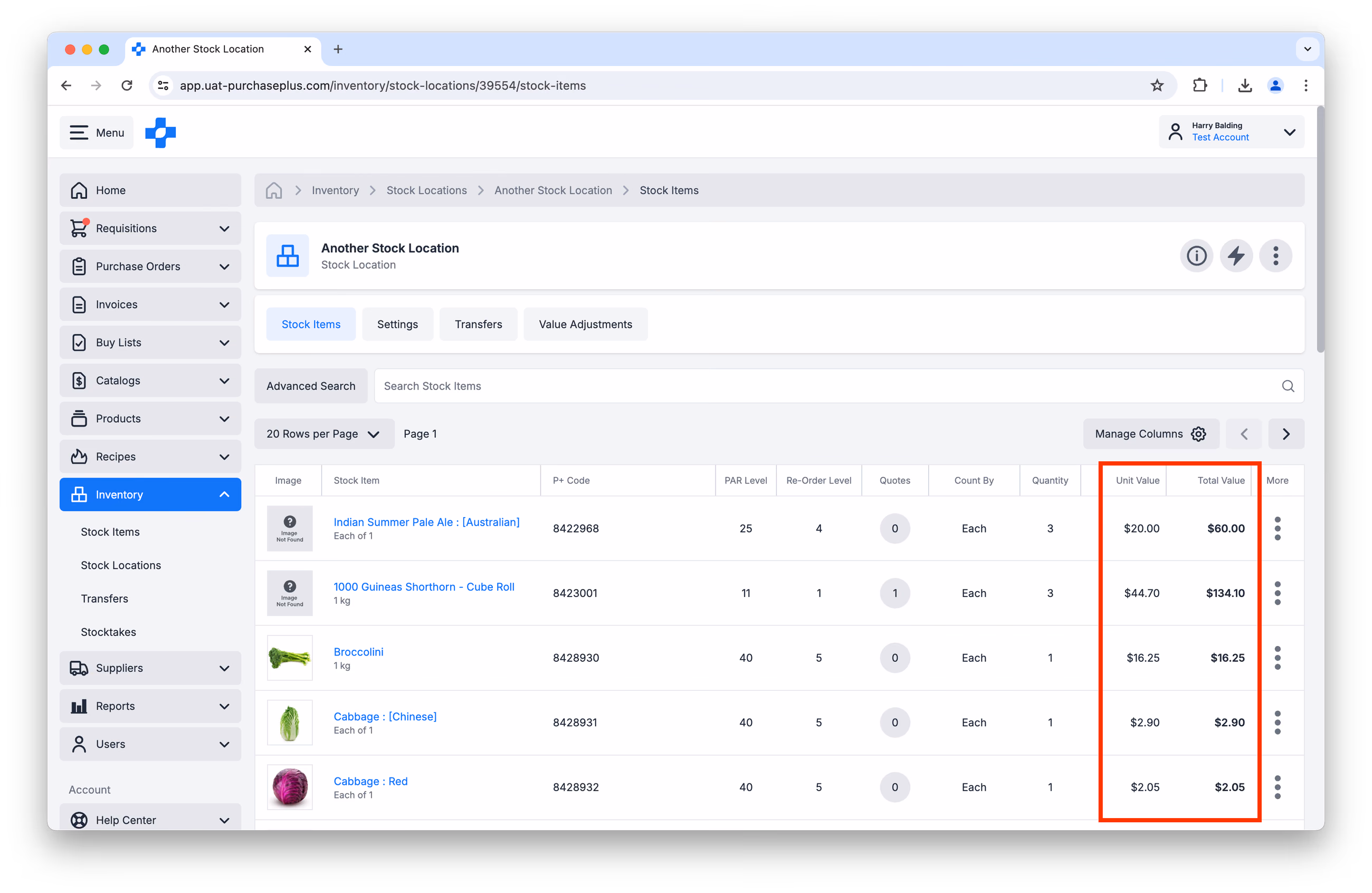Click Another Stock Location in the breadcrumb
The height and width of the screenshot is (893, 1372).
[553, 190]
